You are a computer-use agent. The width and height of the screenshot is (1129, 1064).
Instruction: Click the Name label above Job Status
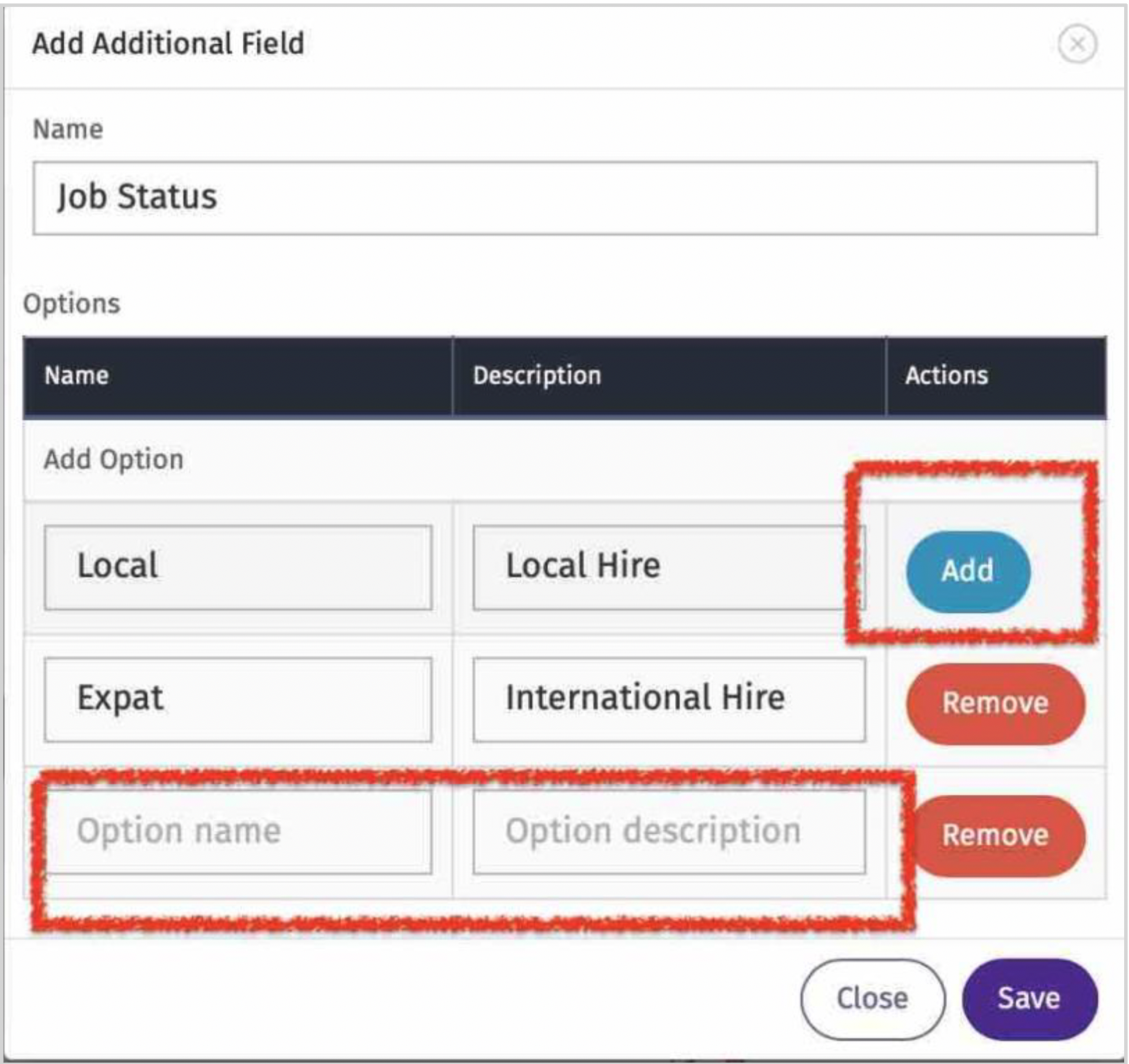click(x=68, y=129)
